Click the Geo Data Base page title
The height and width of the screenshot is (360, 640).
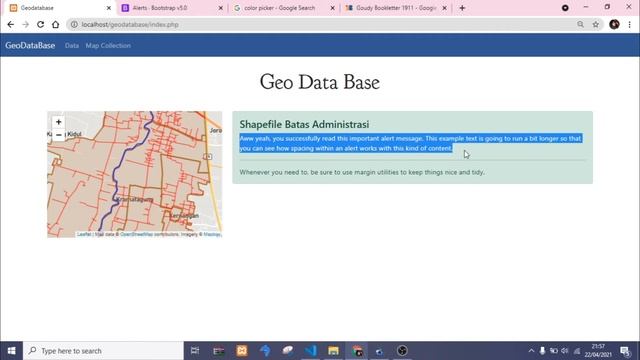coord(320,82)
